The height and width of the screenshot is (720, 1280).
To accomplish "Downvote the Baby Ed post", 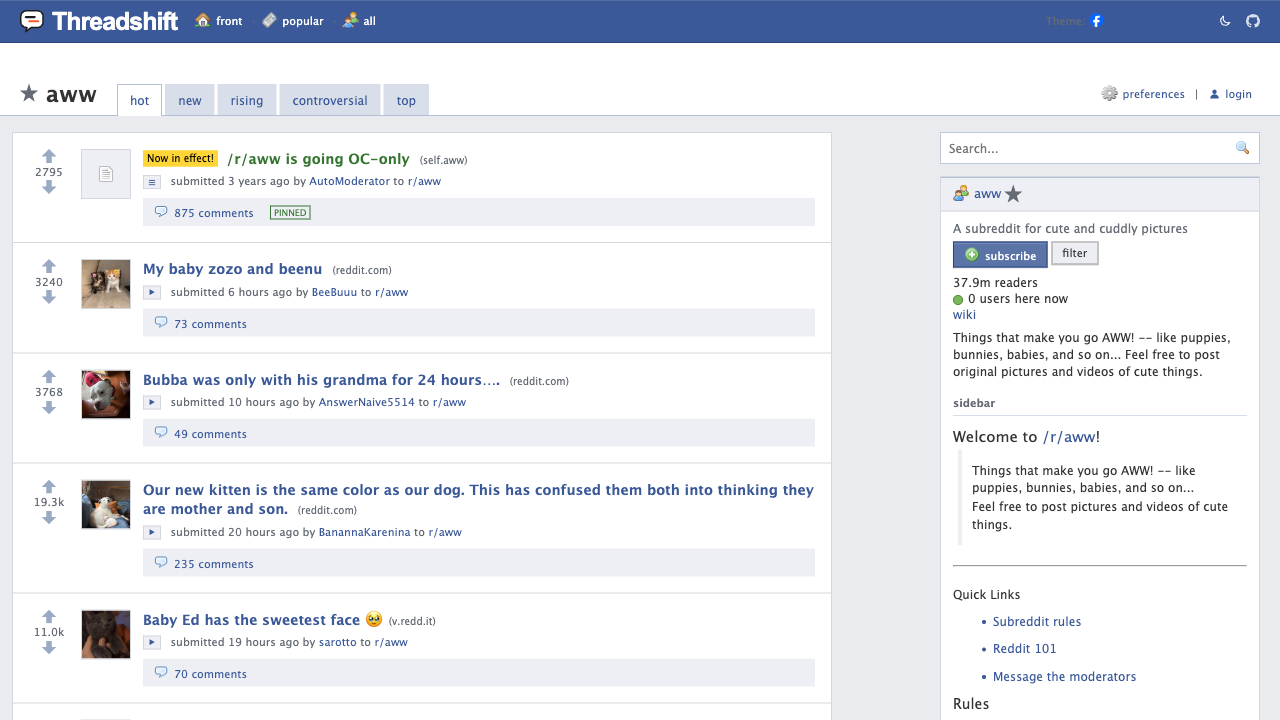I will click(49, 648).
